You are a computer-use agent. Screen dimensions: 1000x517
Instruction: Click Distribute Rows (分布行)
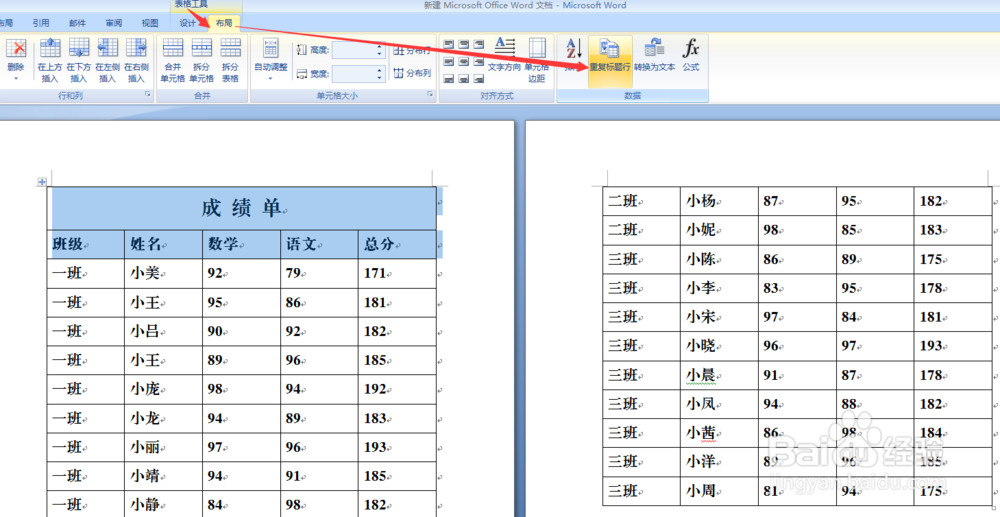pyautogui.click(x=412, y=50)
